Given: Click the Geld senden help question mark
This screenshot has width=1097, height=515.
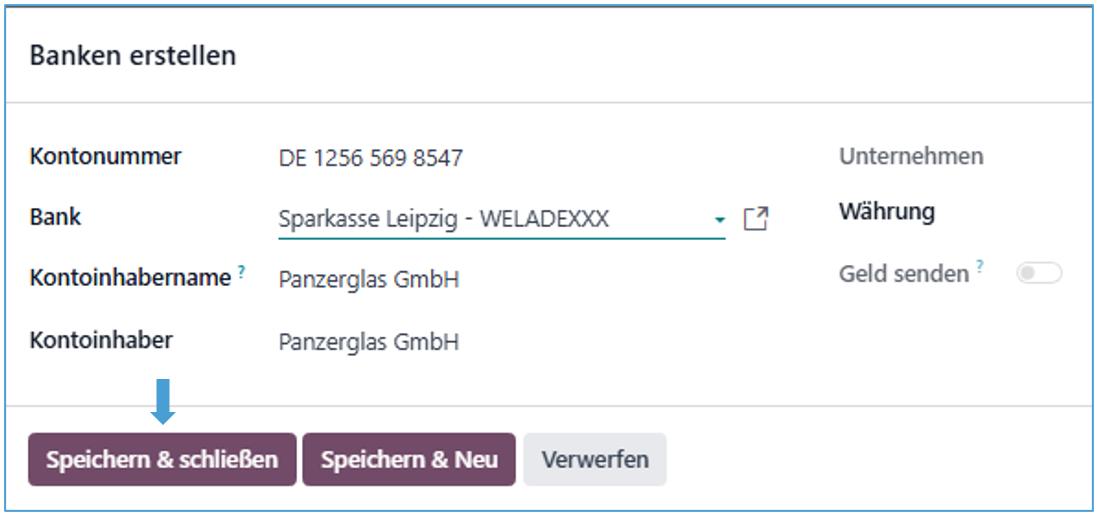Looking at the screenshot, I should pyautogui.click(x=980, y=267).
